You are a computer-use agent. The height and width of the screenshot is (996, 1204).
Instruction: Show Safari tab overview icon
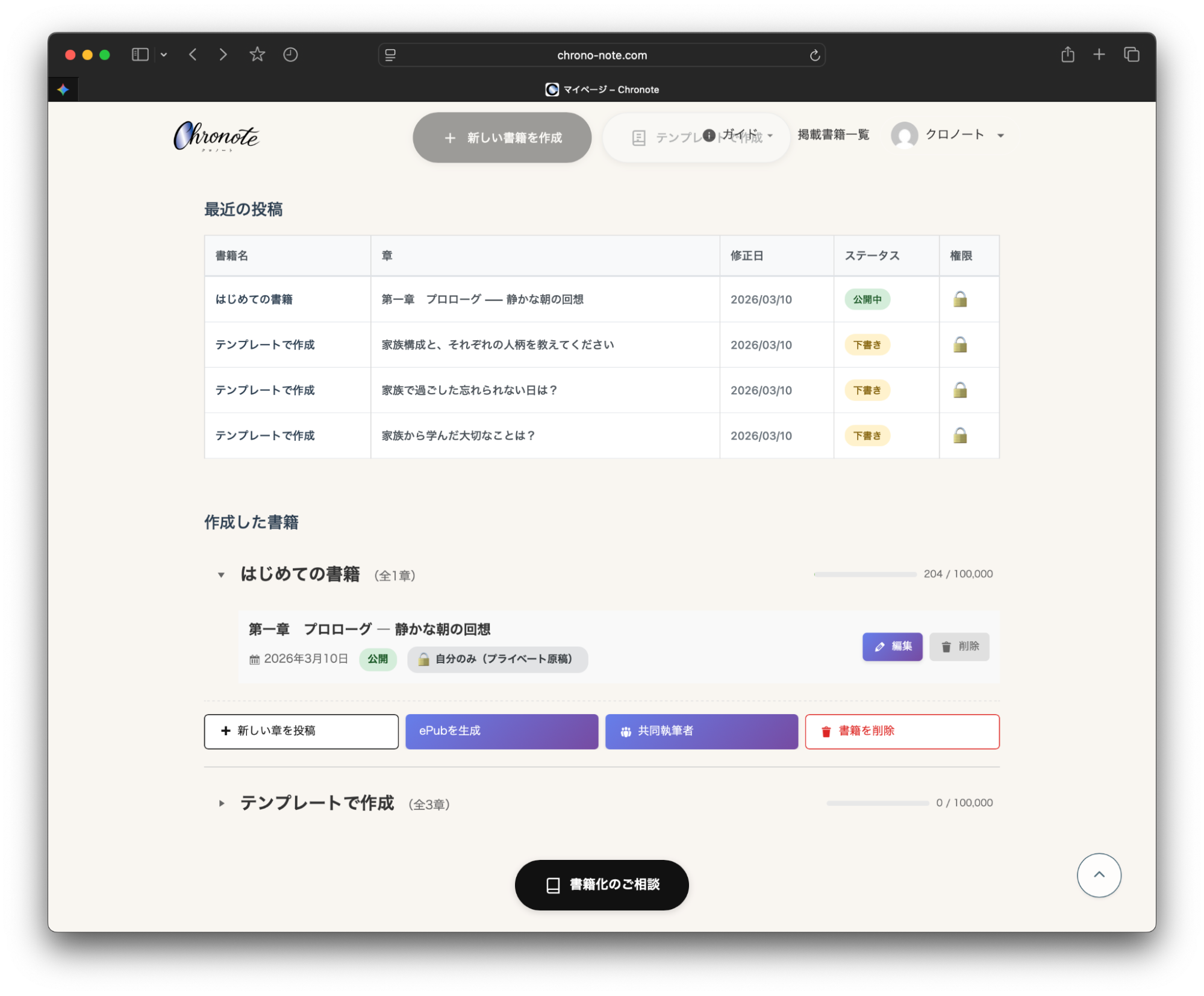[x=1131, y=55]
